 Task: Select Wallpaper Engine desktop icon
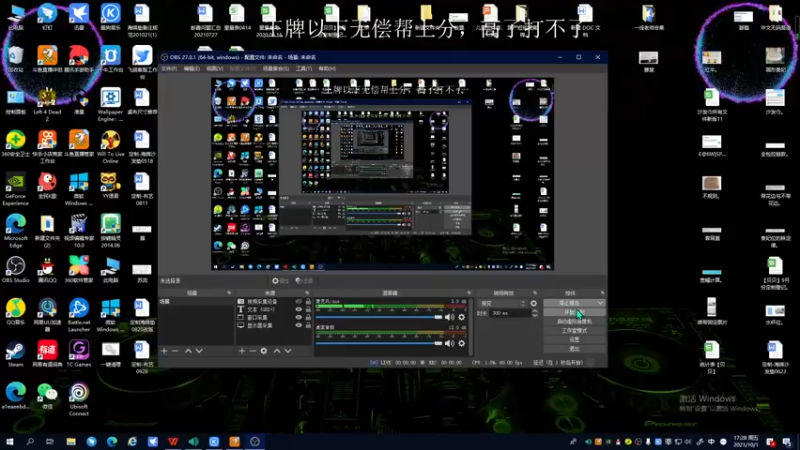click(110, 105)
